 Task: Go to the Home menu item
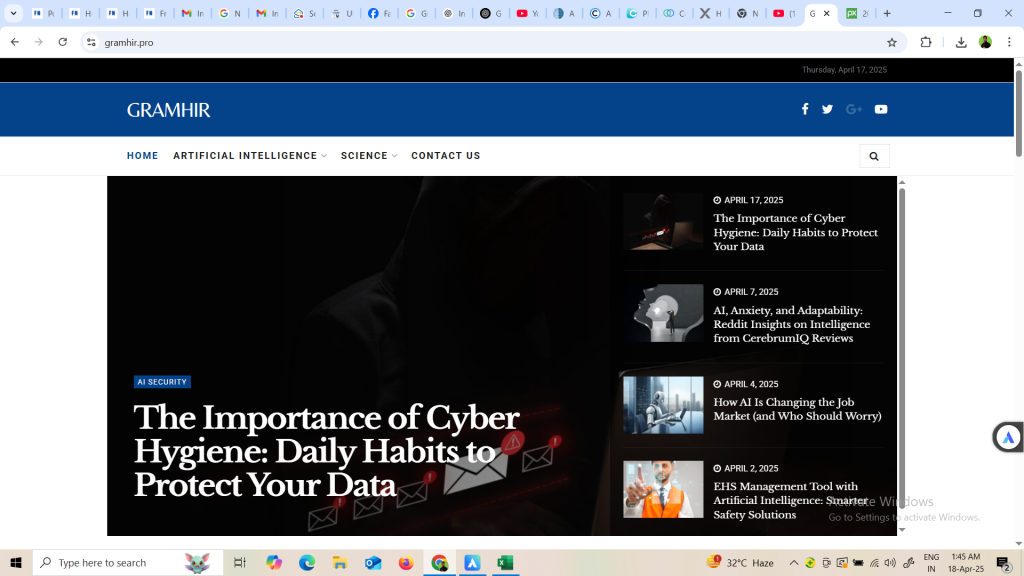[142, 156]
